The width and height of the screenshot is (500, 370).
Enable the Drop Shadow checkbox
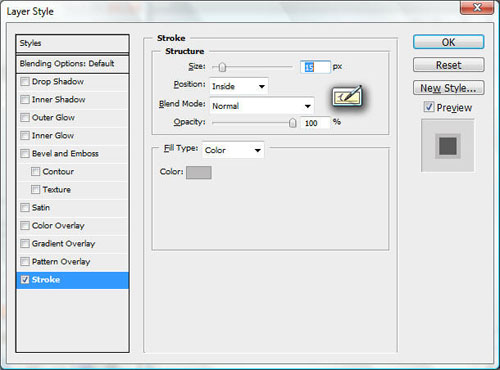(x=25, y=82)
